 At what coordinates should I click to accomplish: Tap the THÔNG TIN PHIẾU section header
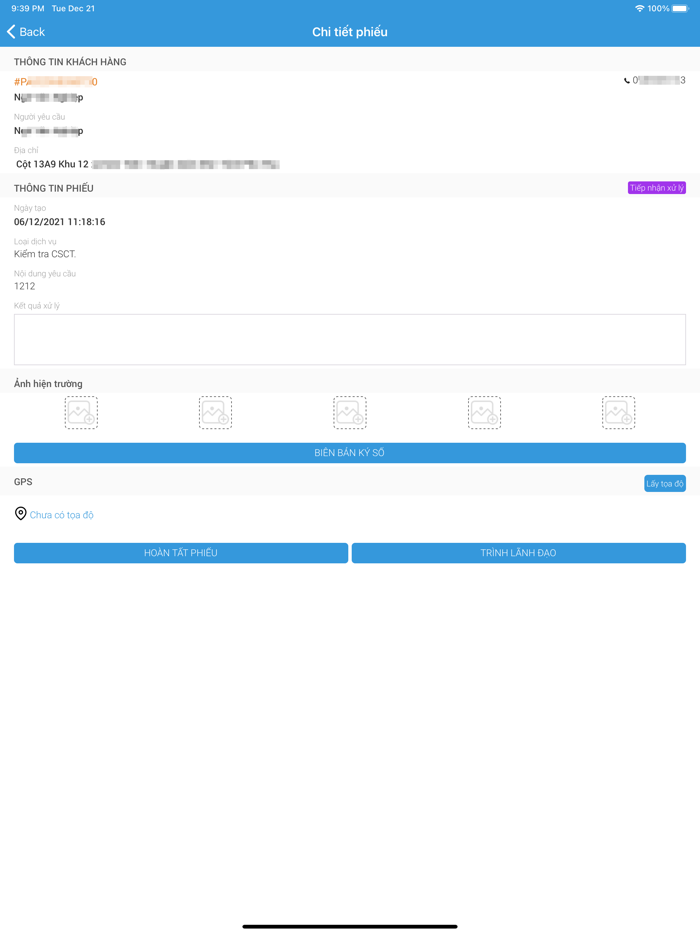[x=54, y=188]
